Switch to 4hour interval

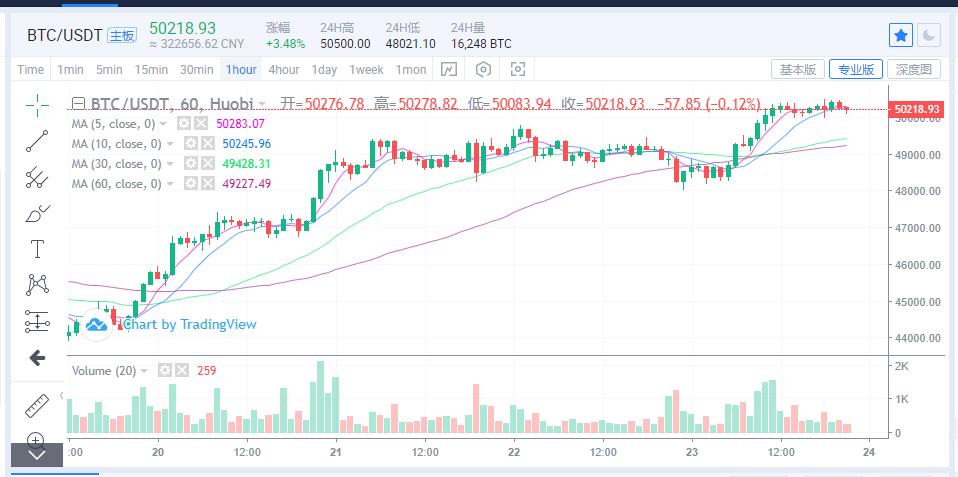point(284,70)
